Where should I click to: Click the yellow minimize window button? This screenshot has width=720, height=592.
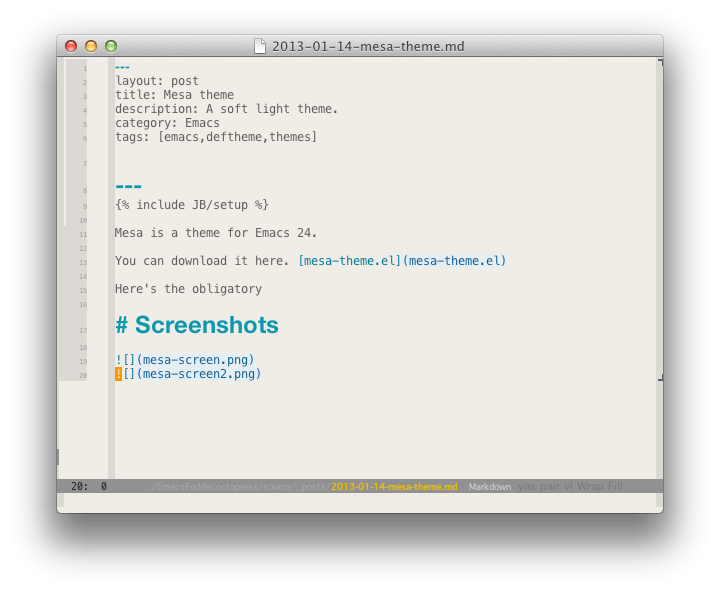[91, 46]
